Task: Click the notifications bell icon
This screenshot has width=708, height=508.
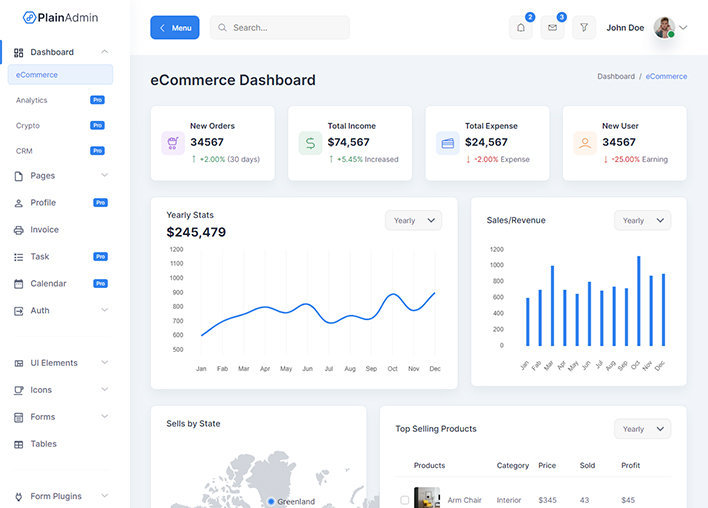Action: [x=520, y=28]
